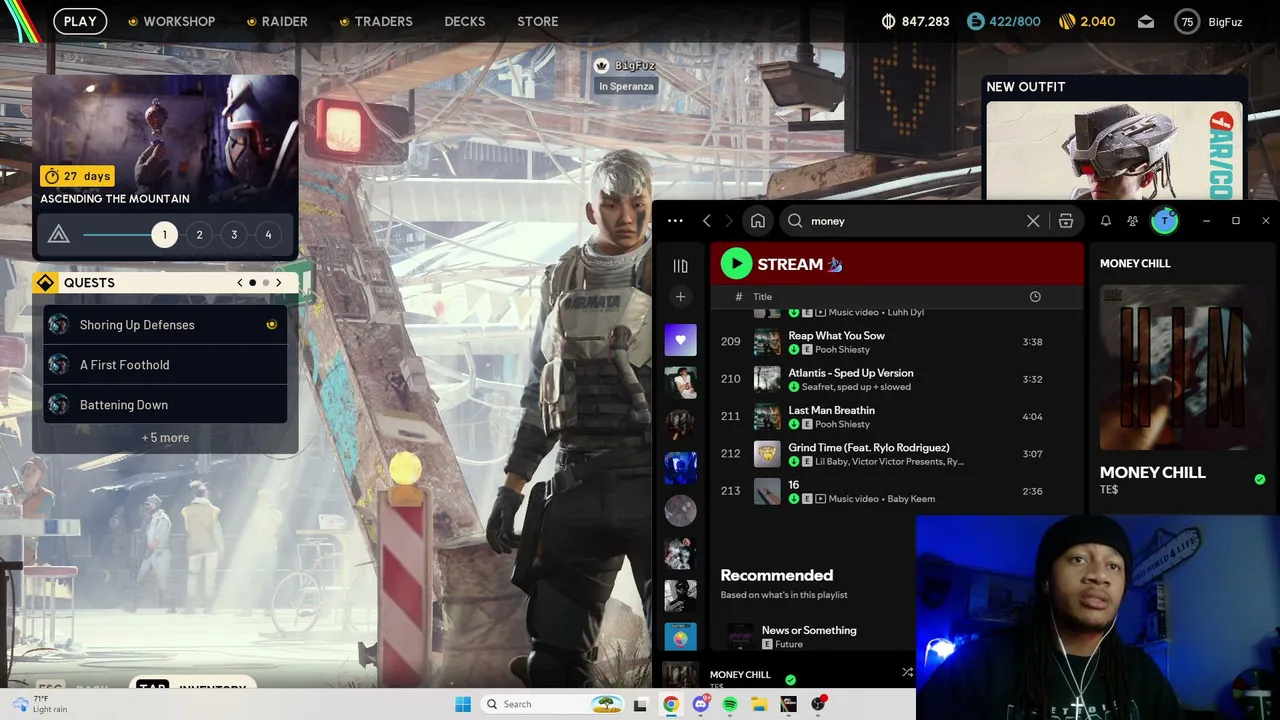This screenshot has height=720, width=1280.
Task: Toggle saved checkmark in now-playing bar
Action: pyautogui.click(x=791, y=680)
